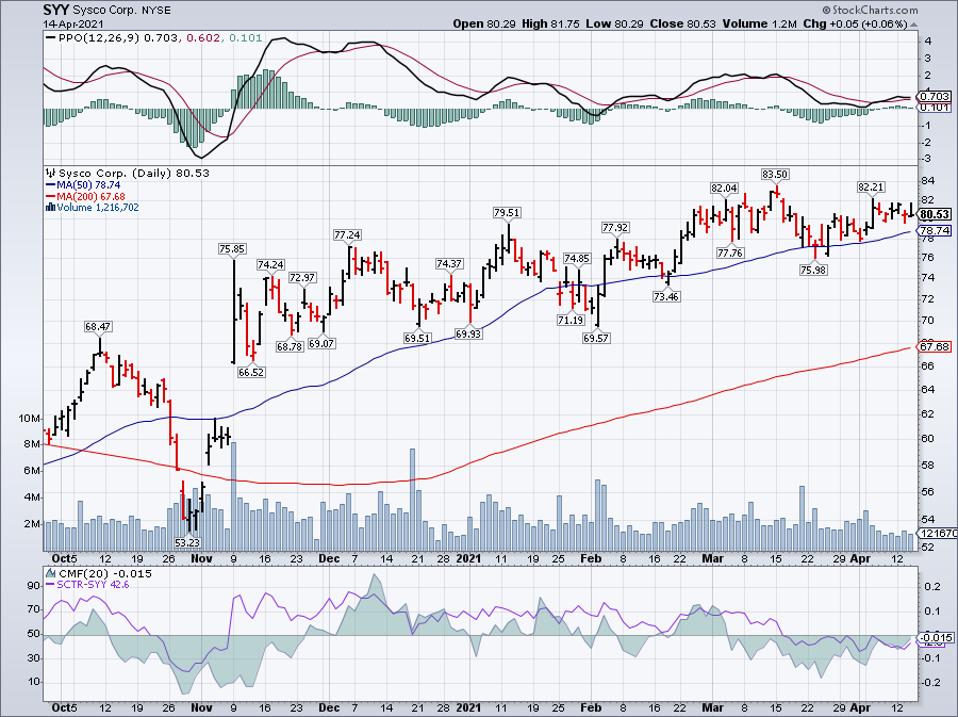Click the MA(50) 78.74 legend text
Viewport: 958px width, 717px height.
click(x=89, y=185)
